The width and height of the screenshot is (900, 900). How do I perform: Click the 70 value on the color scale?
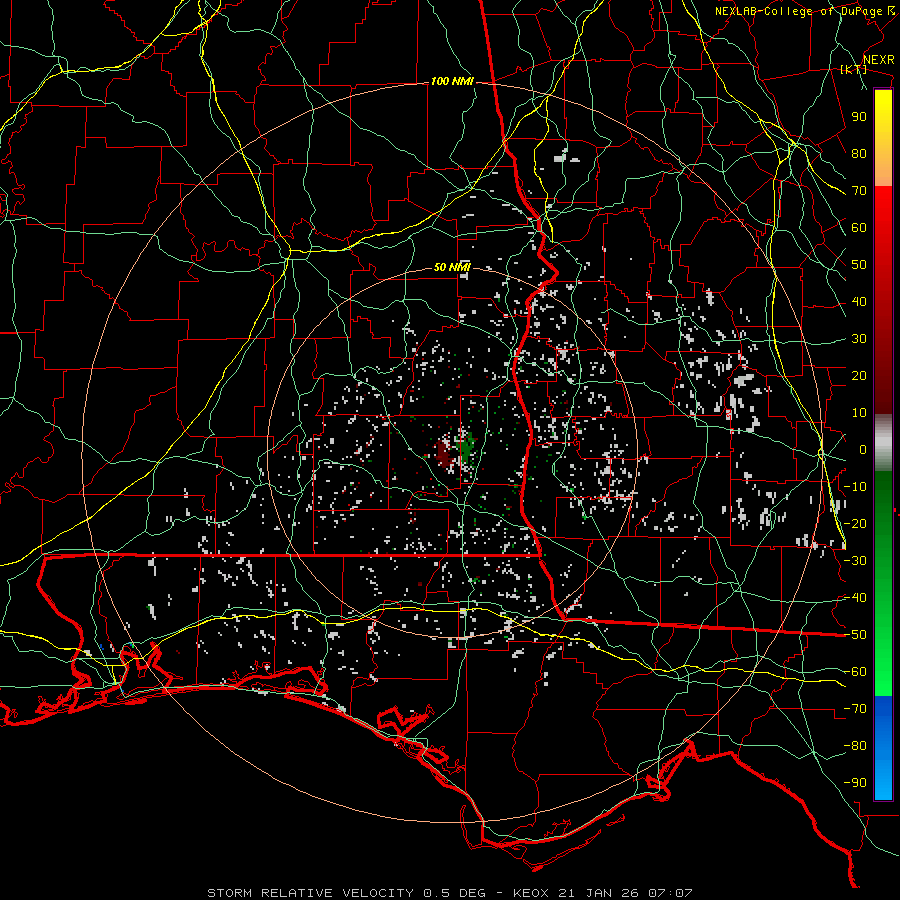point(859,191)
